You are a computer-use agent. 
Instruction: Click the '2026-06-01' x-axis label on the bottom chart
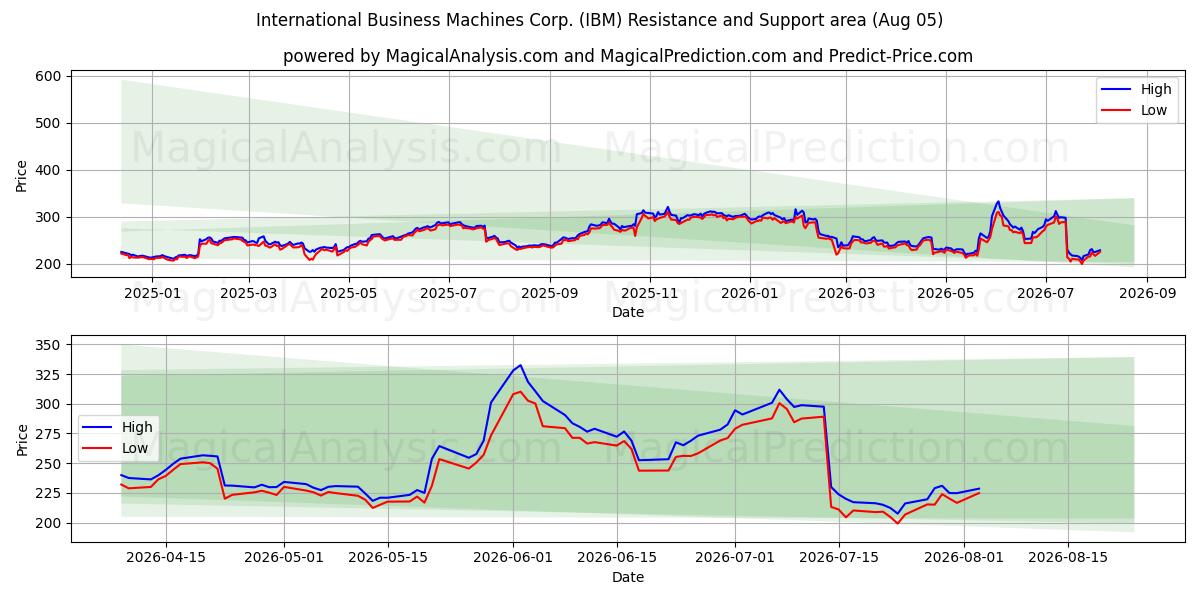point(513,558)
